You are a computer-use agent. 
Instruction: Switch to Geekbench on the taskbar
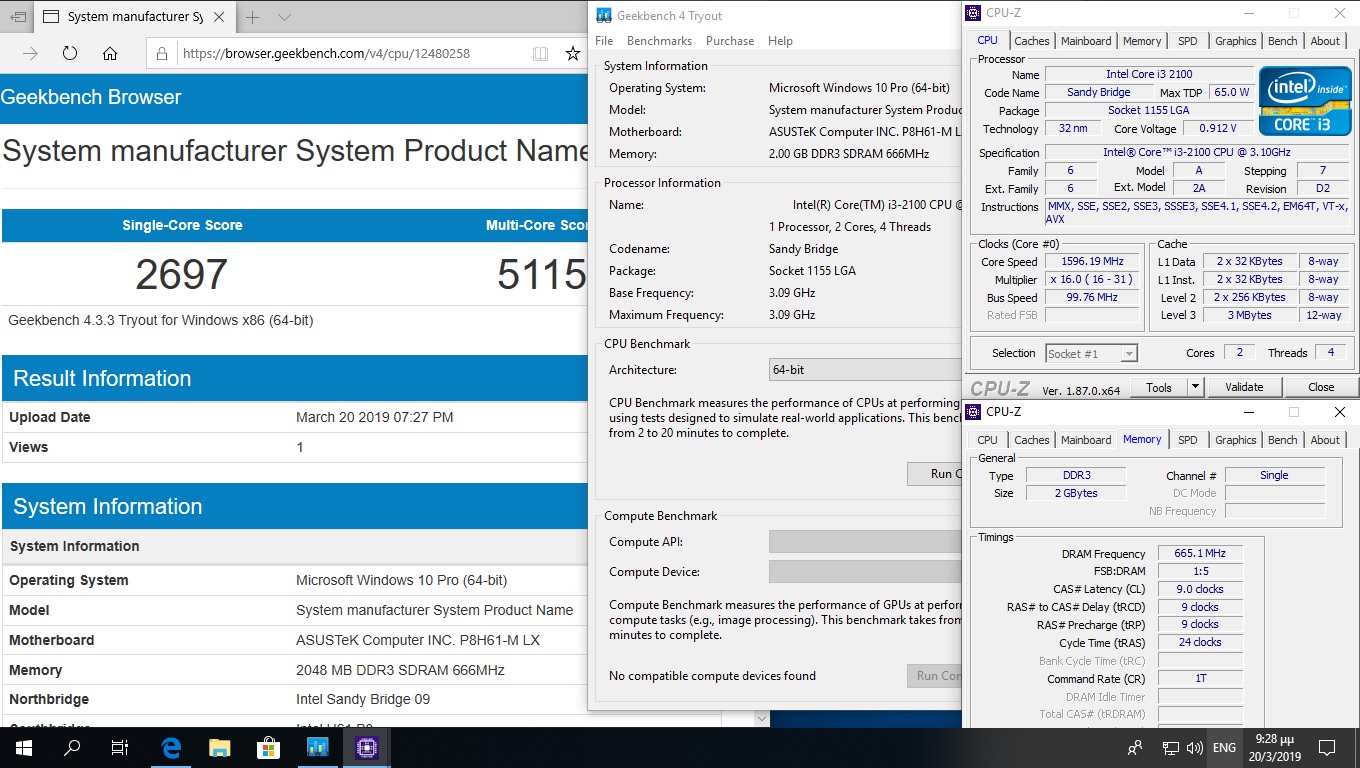(318, 747)
